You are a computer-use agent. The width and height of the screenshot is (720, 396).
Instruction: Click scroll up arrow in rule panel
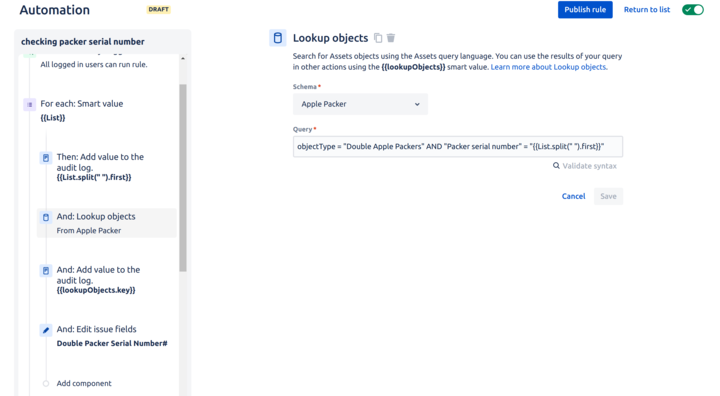[x=183, y=59]
